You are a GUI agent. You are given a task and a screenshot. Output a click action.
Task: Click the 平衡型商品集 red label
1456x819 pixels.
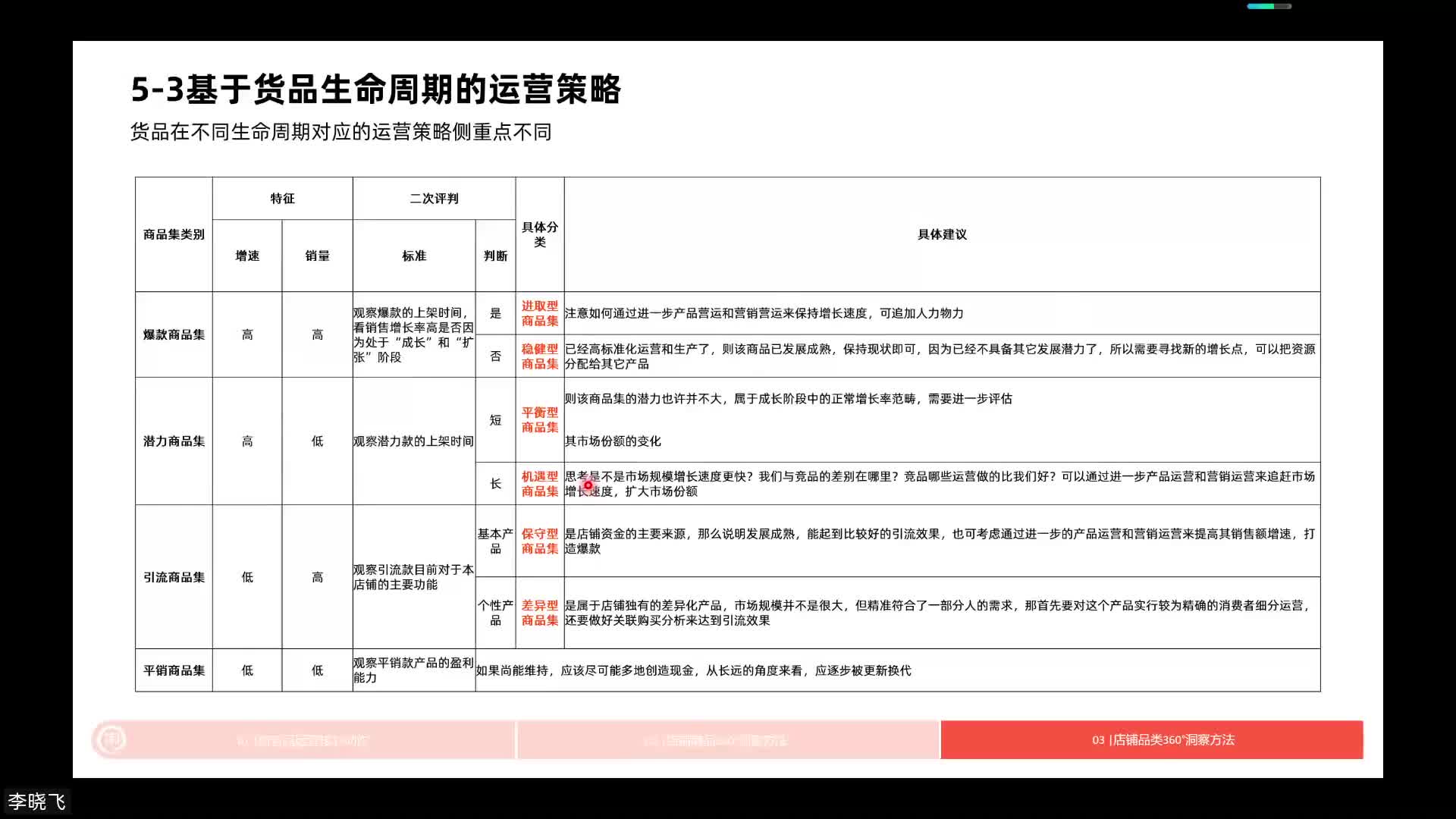pos(538,419)
